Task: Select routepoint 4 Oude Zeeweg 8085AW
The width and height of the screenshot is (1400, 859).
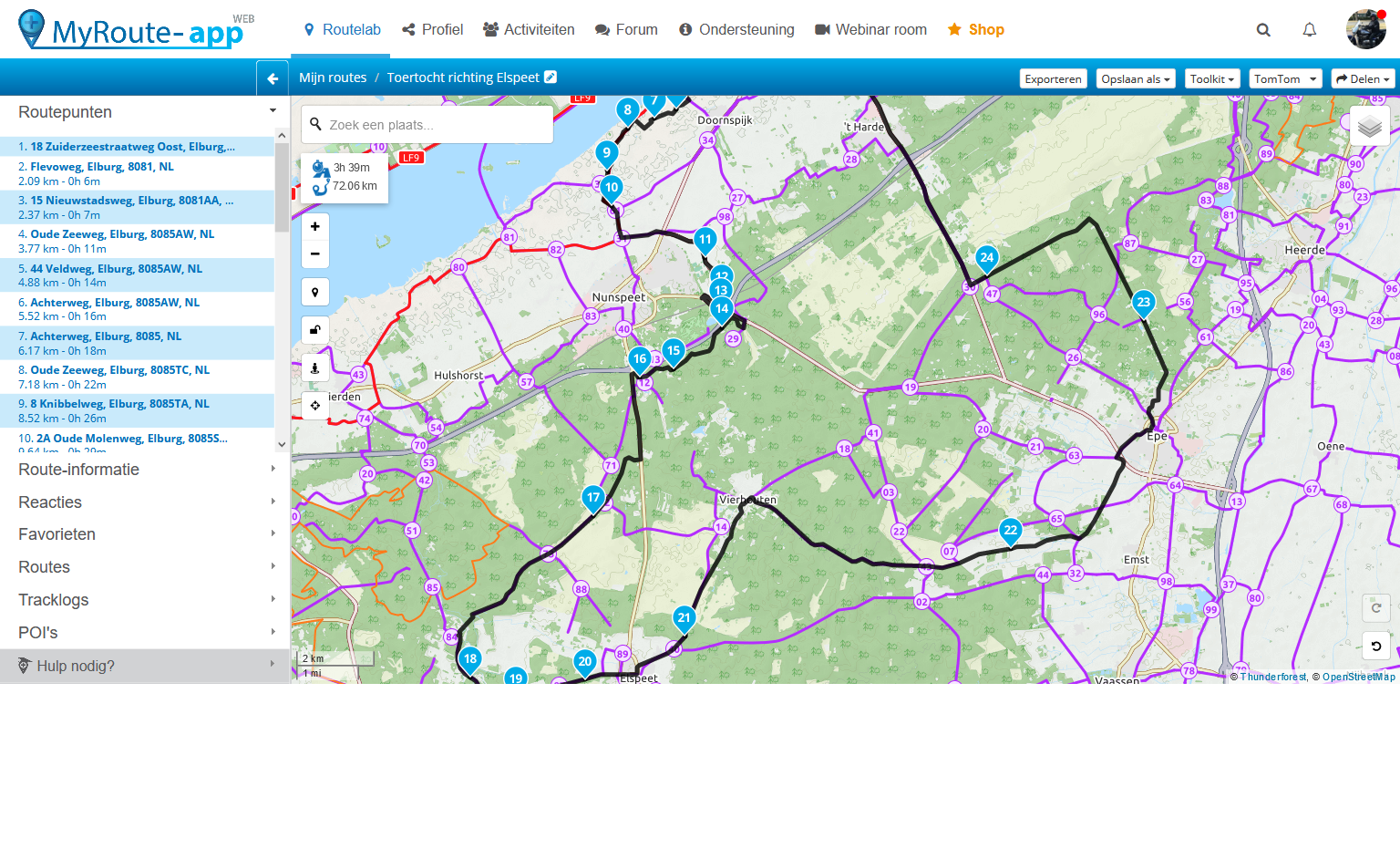Action: [x=137, y=241]
